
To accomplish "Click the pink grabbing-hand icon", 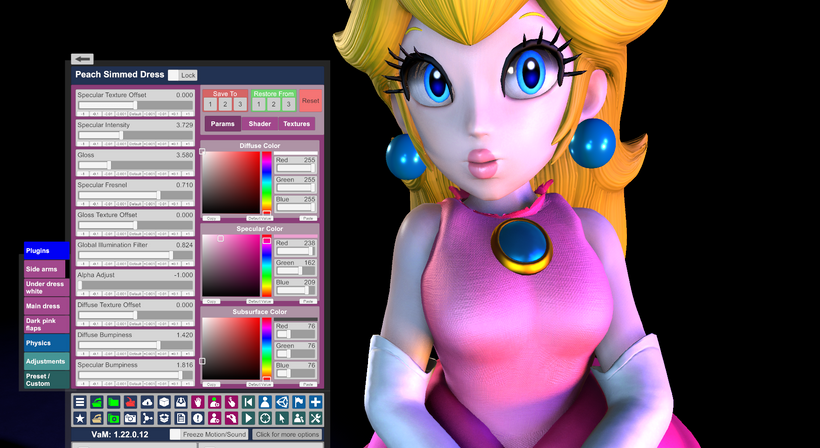I will pos(231,418).
